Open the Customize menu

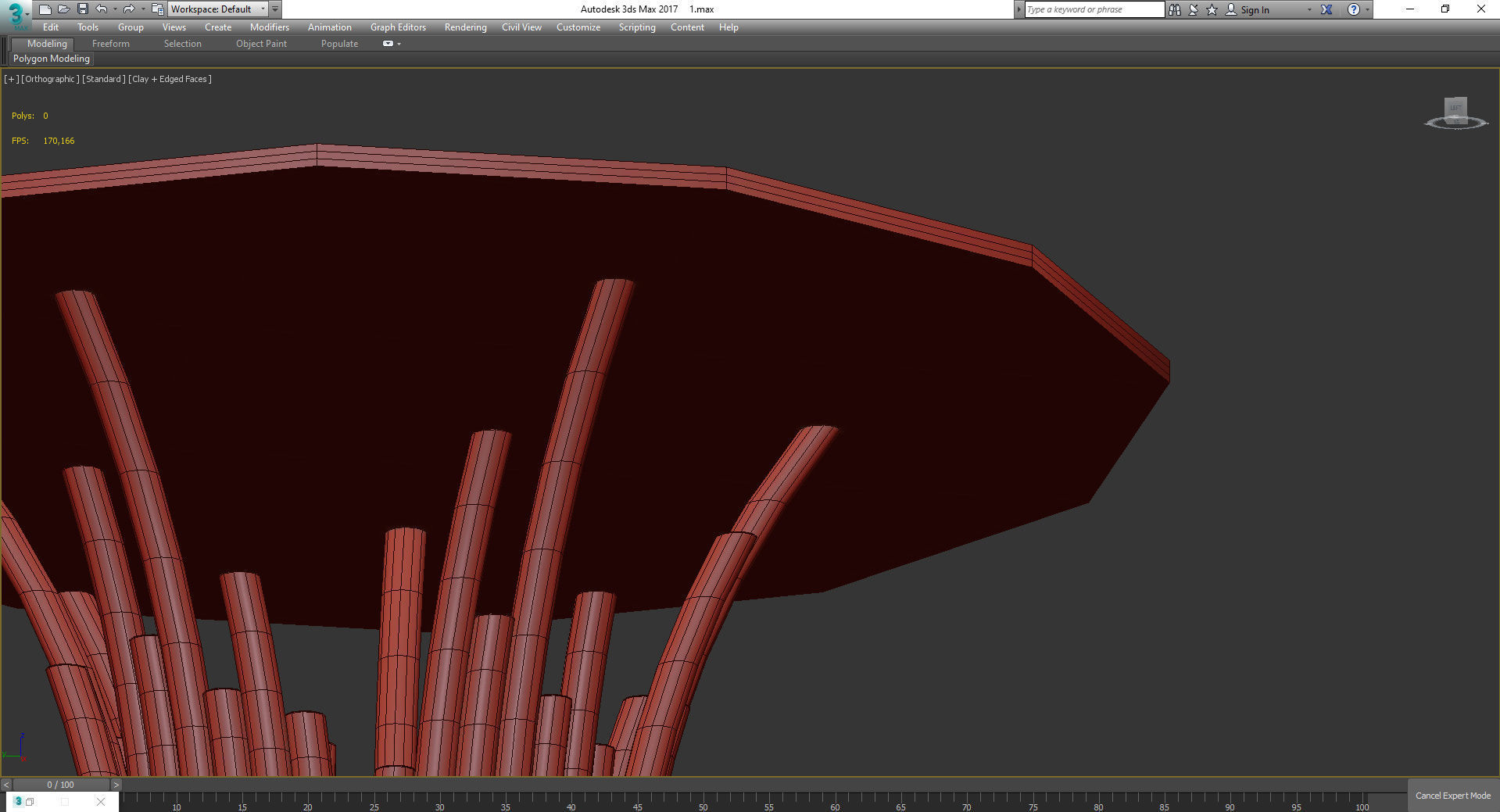pyautogui.click(x=578, y=27)
